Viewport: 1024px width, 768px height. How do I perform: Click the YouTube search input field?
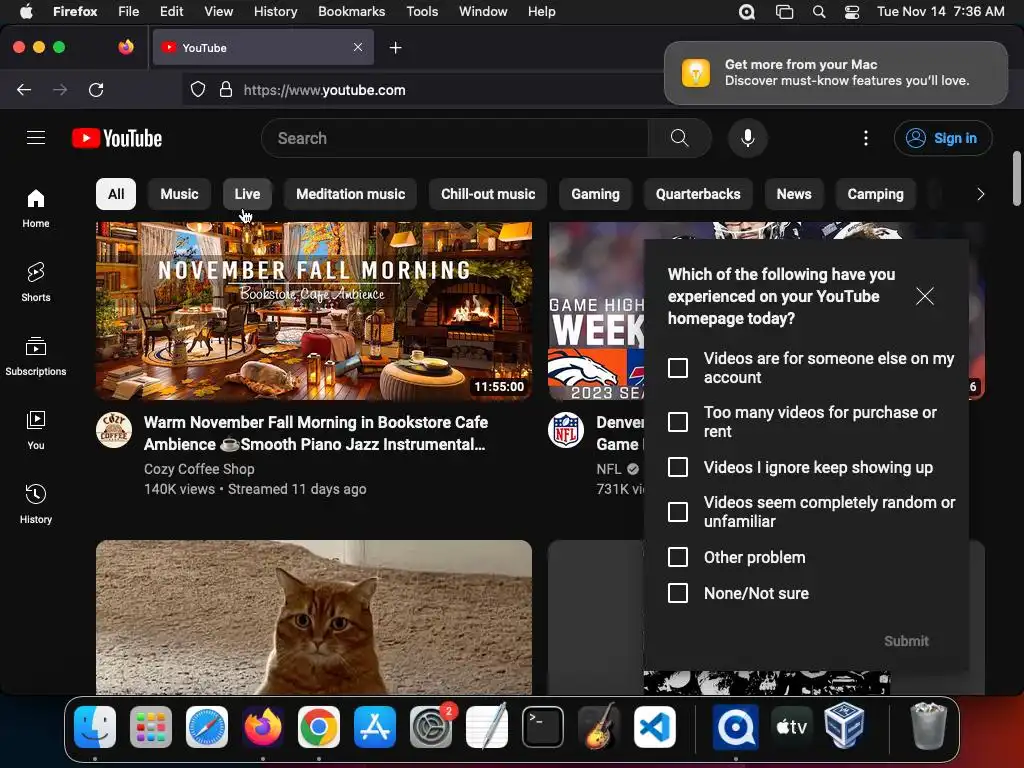pos(455,138)
